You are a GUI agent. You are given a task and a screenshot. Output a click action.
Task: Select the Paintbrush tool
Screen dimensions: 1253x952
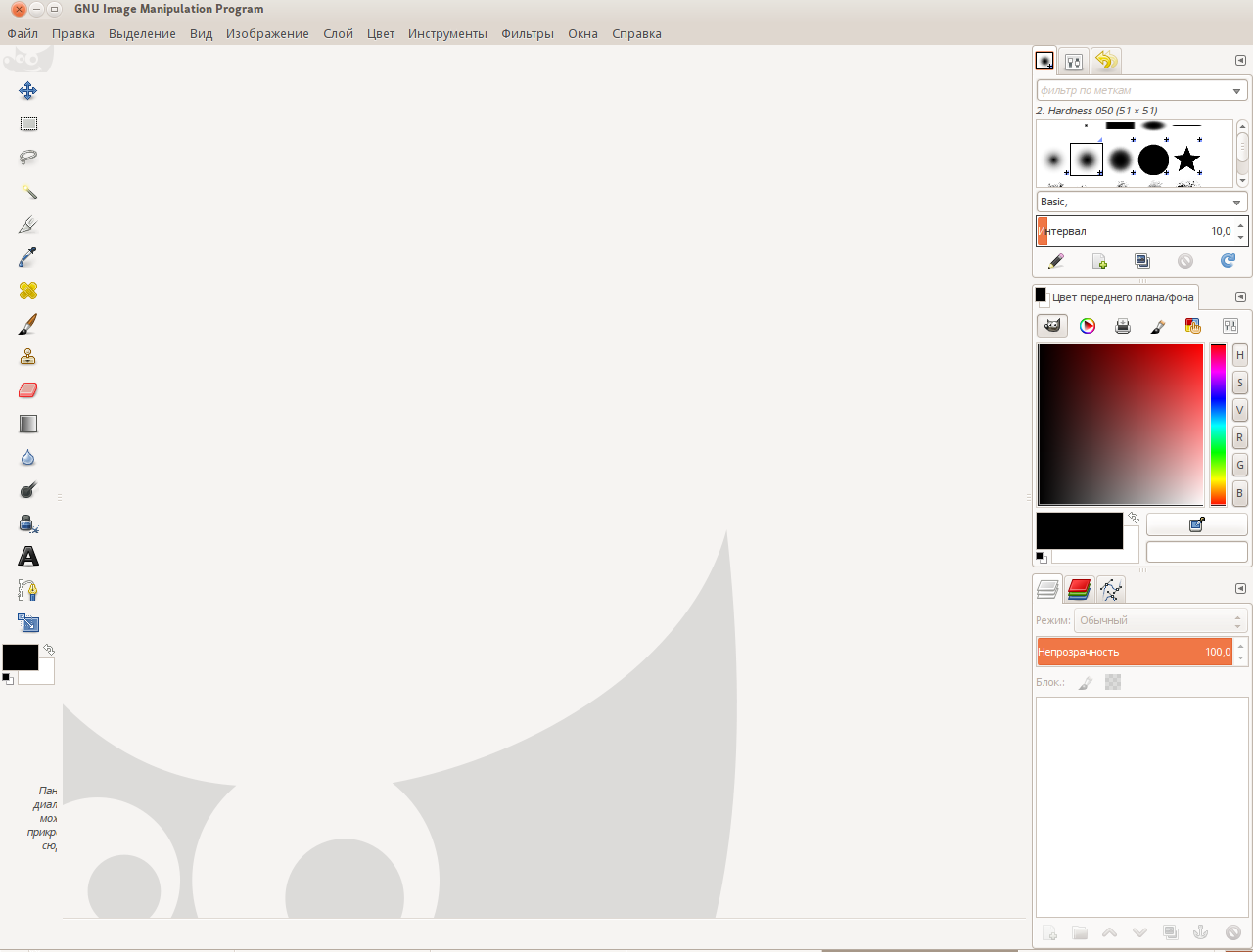point(28,324)
